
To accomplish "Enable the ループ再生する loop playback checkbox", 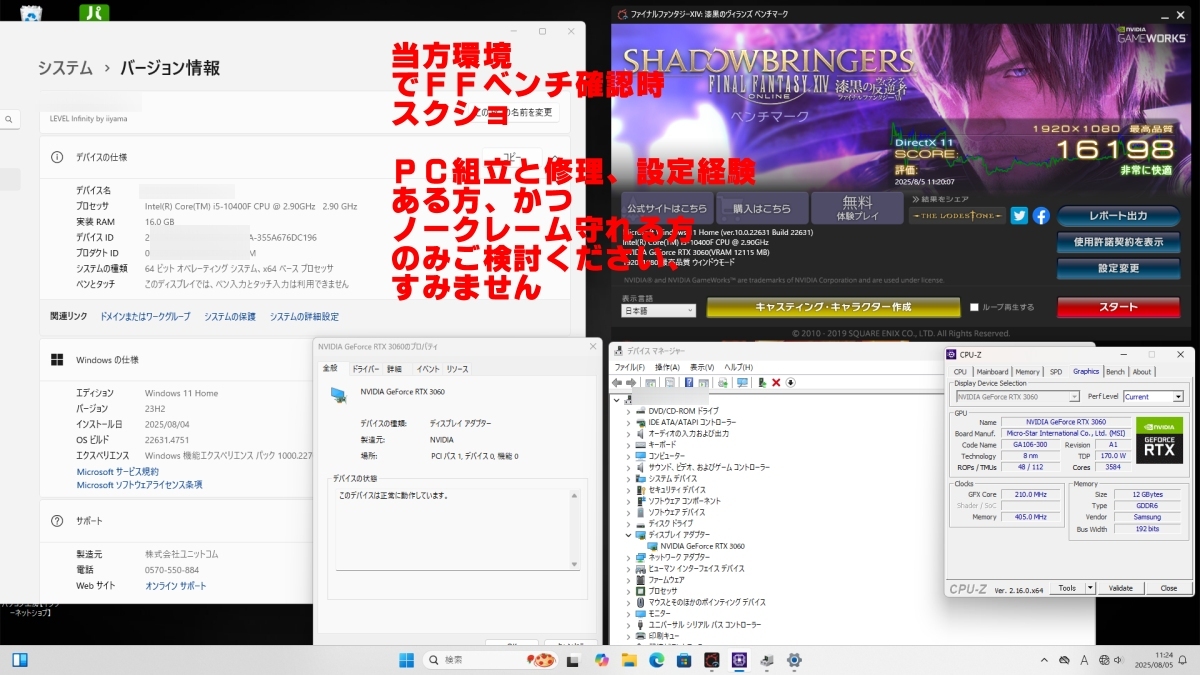I will [975, 307].
